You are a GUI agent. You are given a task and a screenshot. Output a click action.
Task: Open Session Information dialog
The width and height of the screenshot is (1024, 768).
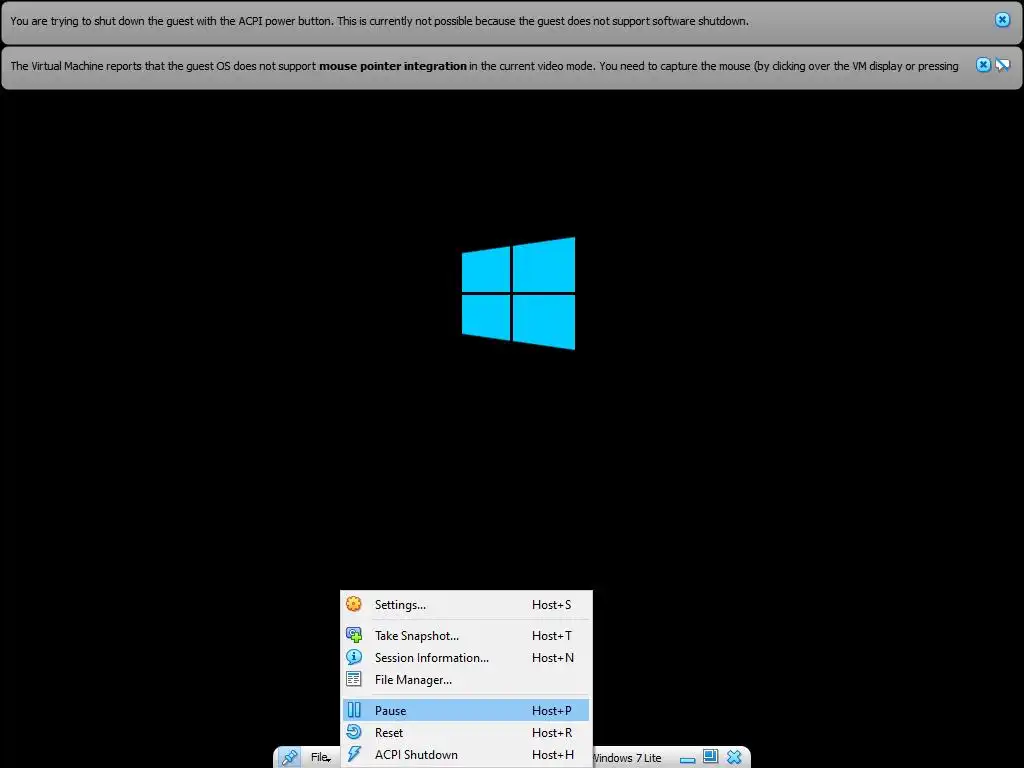pos(466,658)
